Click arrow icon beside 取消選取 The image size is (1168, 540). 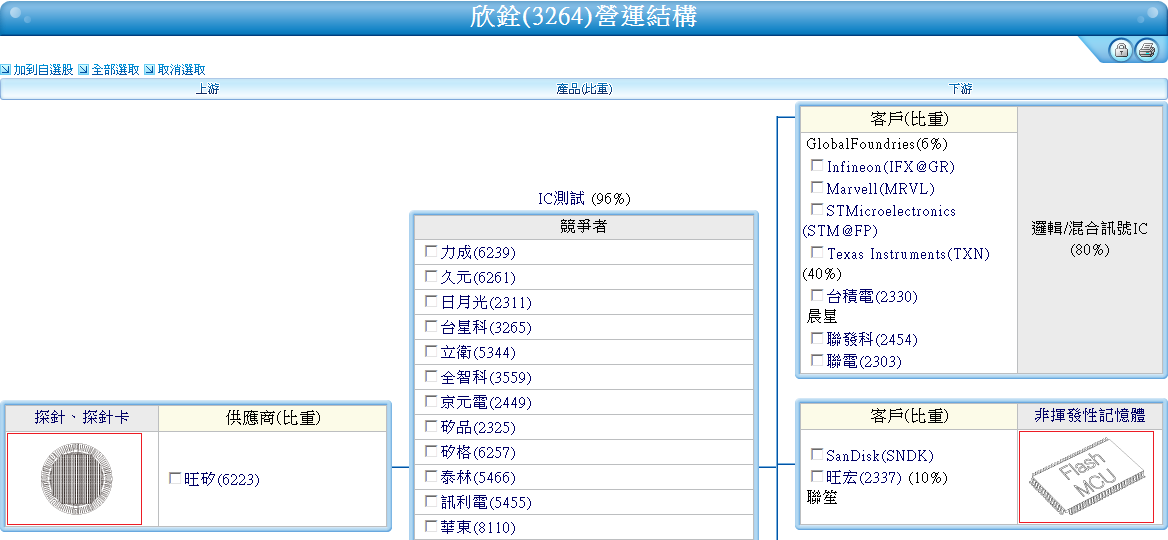[x=149, y=69]
